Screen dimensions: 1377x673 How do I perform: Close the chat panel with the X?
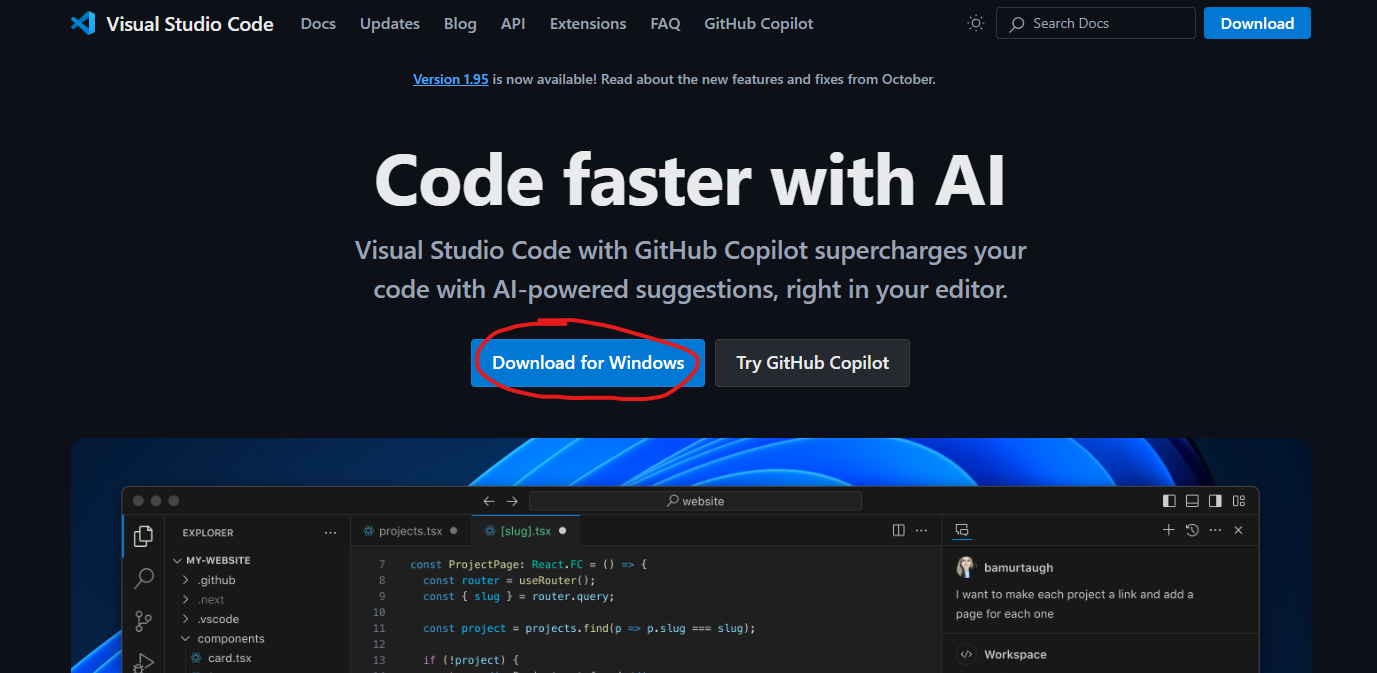pos(1238,530)
